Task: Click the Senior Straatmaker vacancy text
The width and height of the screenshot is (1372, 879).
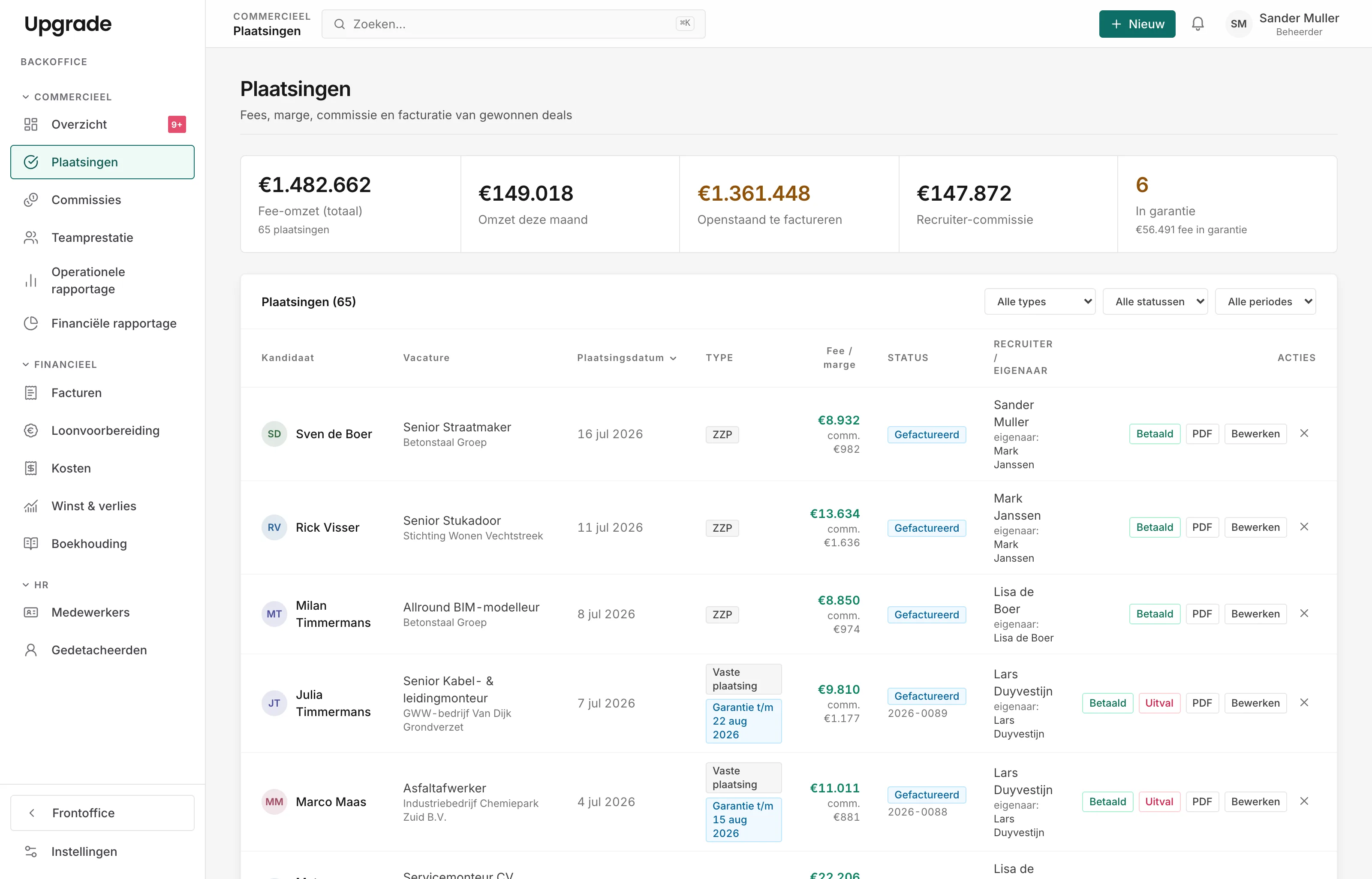Action: [457, 427]
